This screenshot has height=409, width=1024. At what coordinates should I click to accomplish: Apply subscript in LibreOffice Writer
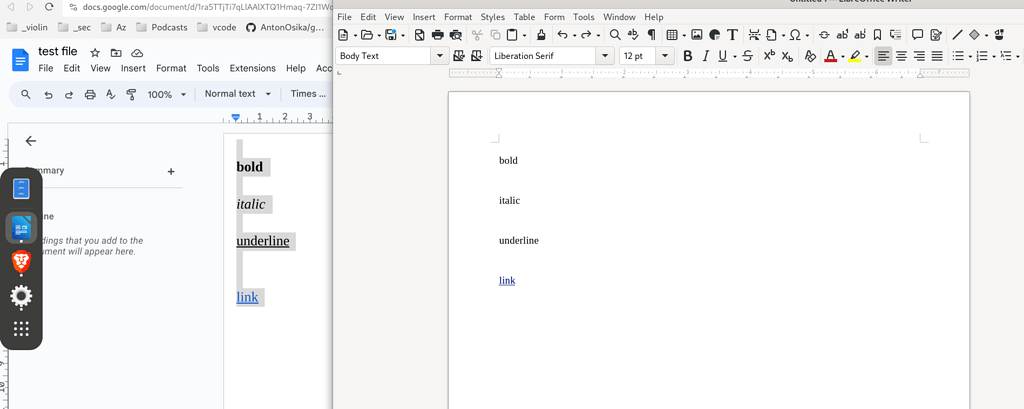pyautogui.click(x=788, y=56)
